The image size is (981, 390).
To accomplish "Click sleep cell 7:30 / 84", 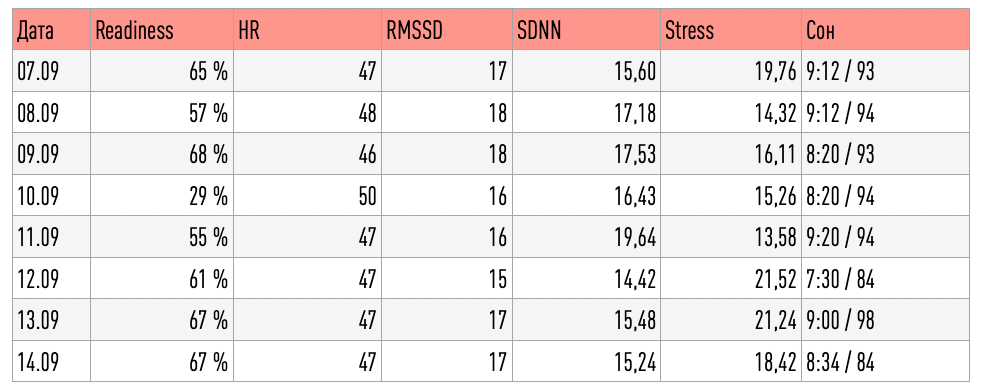I will (x=885, y=278).
